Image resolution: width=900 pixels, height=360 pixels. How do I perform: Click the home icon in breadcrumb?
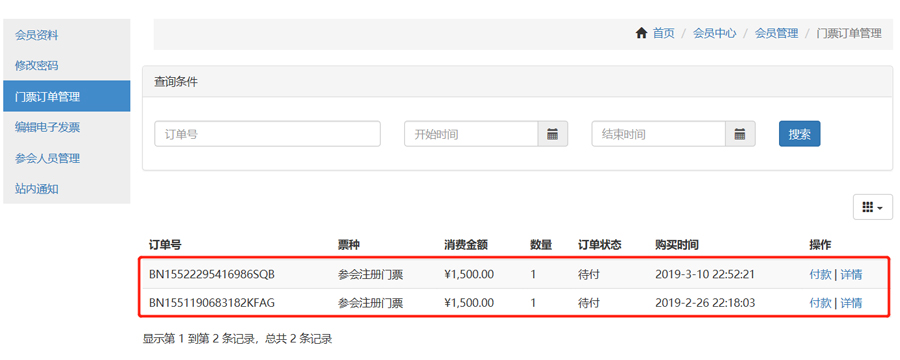tap(641, 33)
